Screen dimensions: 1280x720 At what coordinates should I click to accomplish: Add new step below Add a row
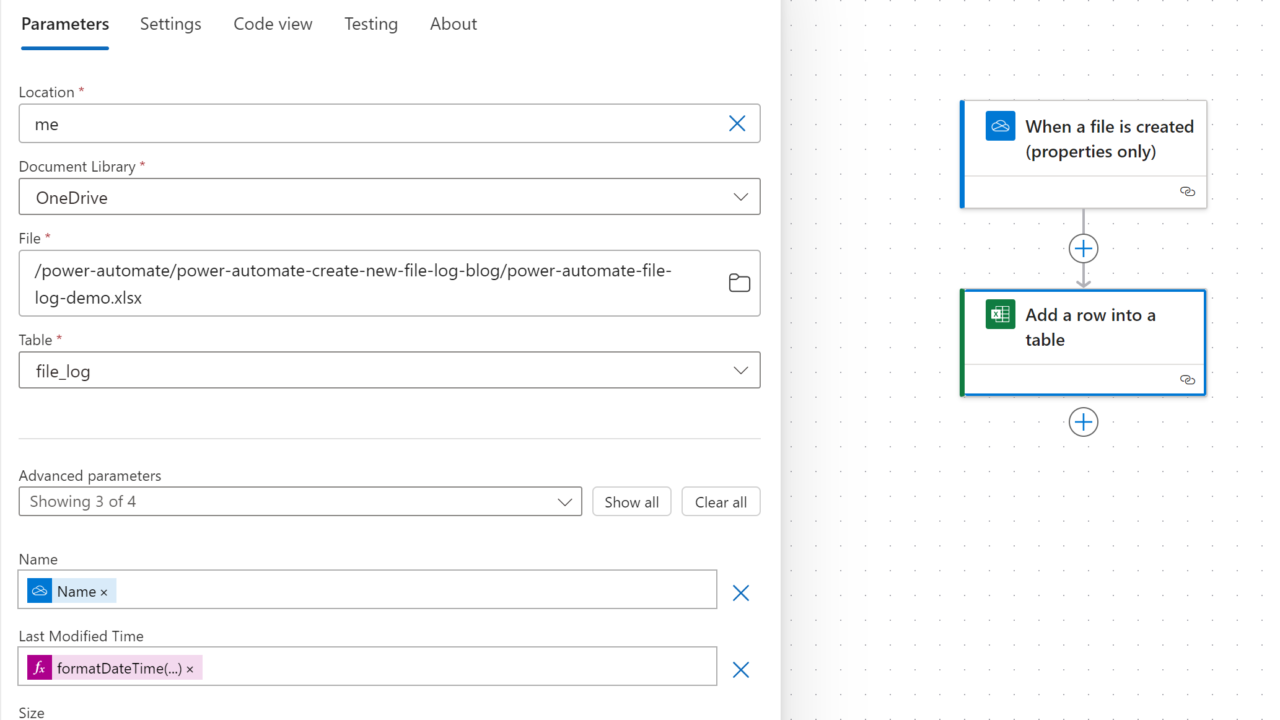pos(1083,422)
